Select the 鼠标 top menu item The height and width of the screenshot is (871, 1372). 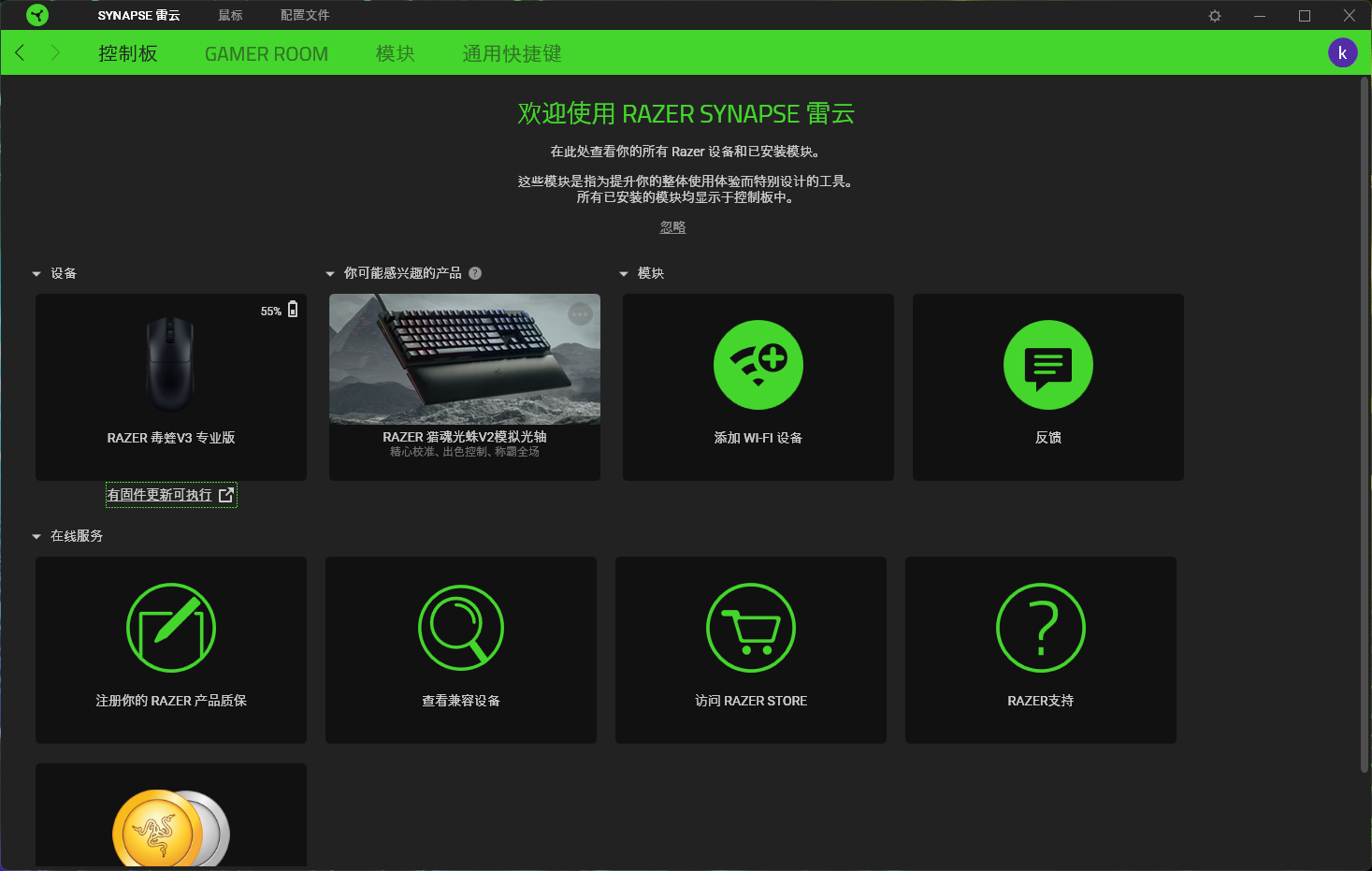[230, 15]
